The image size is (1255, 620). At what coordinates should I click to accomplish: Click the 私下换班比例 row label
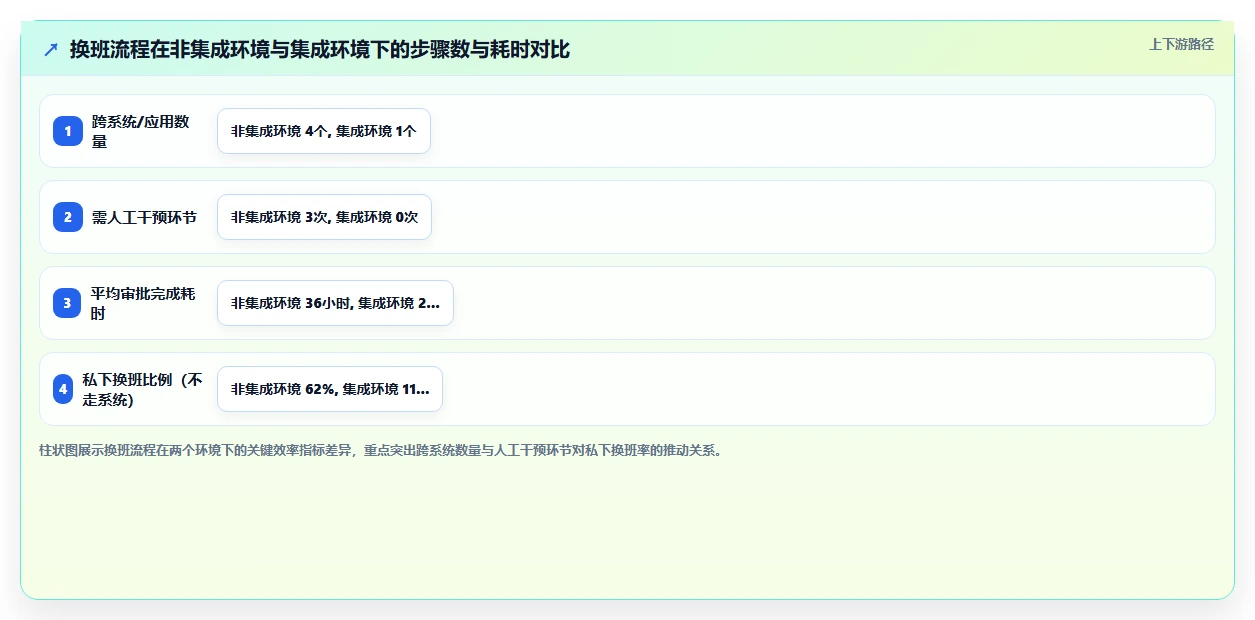click(142, 389)
